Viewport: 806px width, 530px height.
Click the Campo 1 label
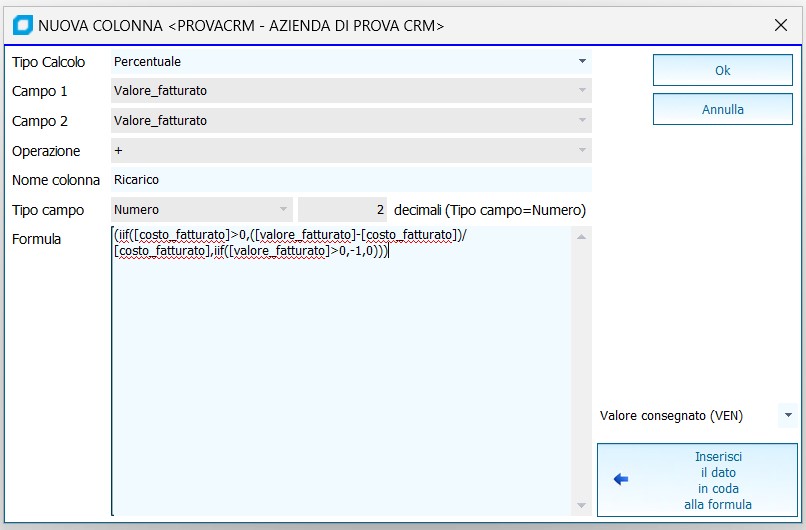[x=40, y=92]
